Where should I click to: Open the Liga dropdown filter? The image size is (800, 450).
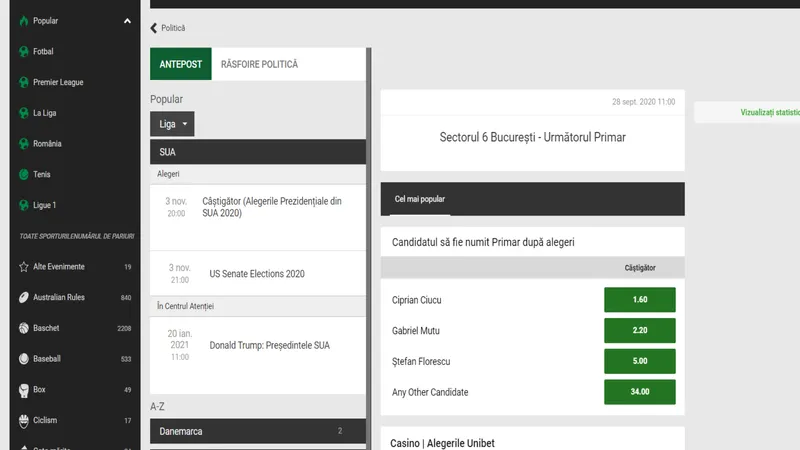tap(173, 124)
